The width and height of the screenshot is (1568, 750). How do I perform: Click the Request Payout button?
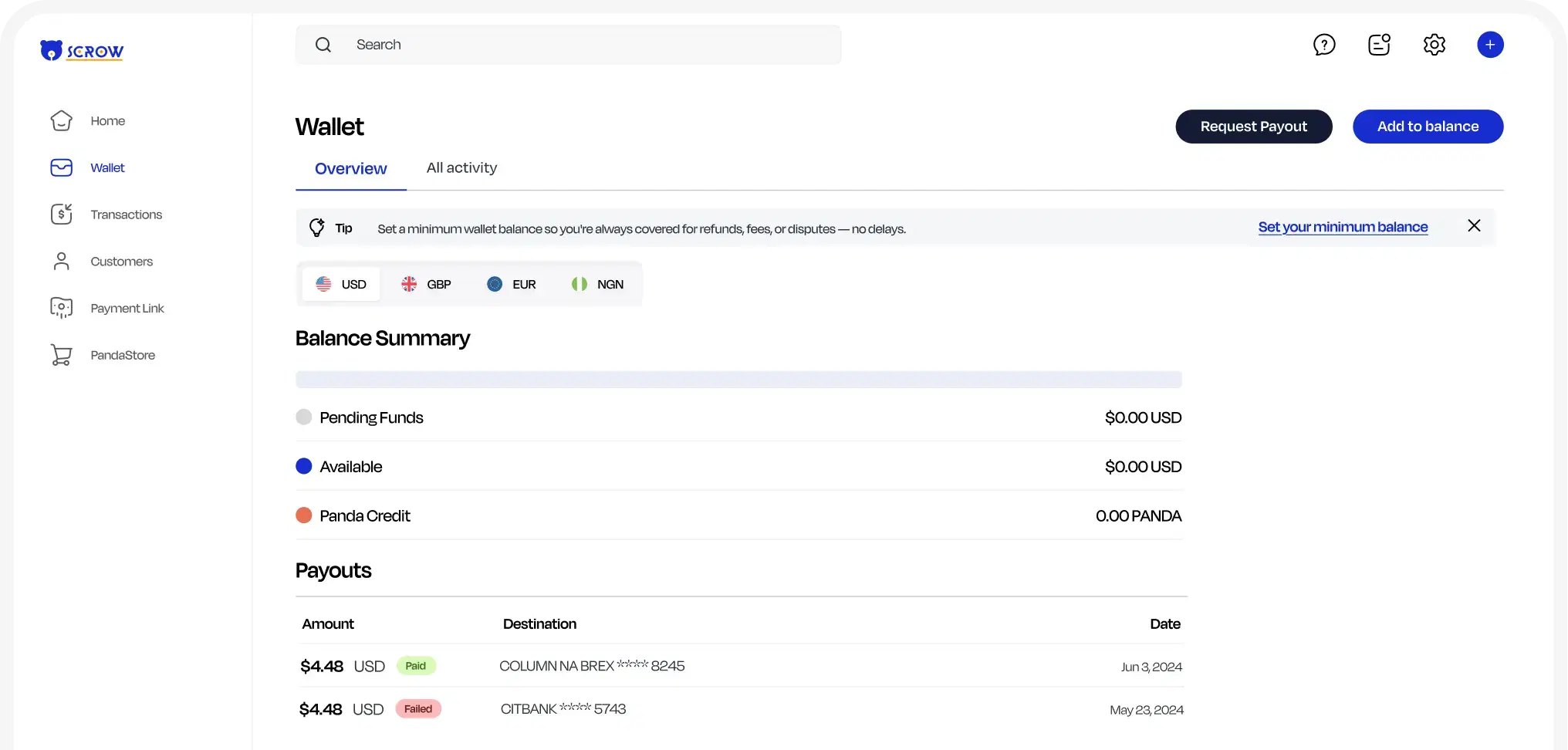[1253, 126]
